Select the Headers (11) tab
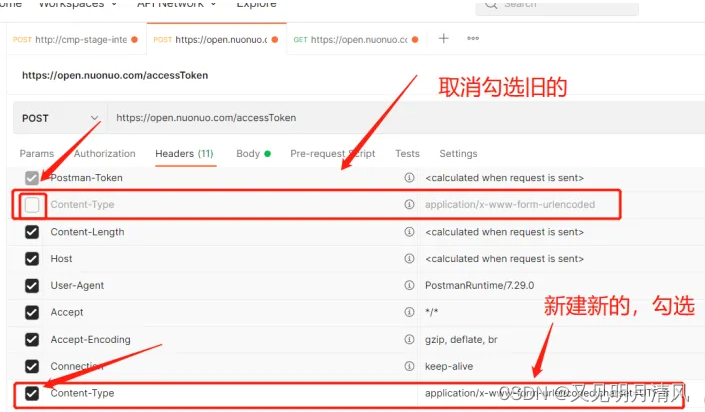The height and width of the screenshot is (412, 705). [x=184, y=154]
